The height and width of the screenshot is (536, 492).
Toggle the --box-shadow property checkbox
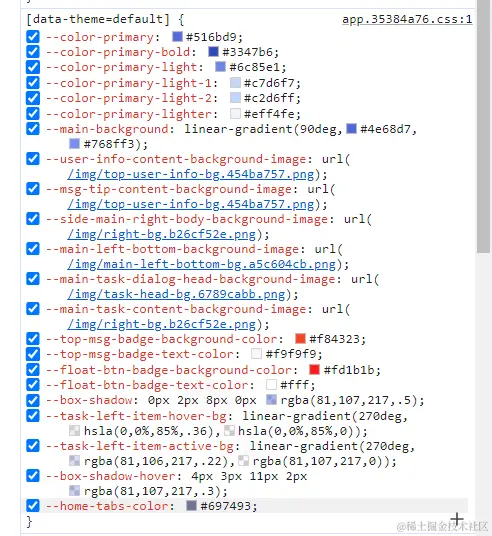33,400
